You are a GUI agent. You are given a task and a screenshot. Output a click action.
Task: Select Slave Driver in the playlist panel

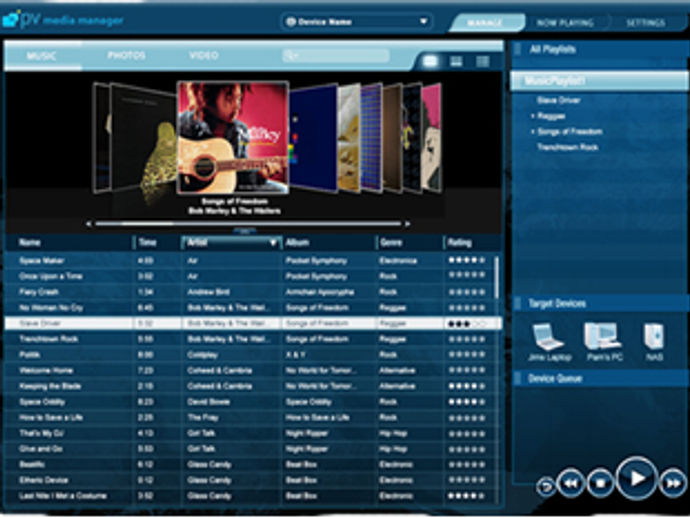(x=558, y=100)
